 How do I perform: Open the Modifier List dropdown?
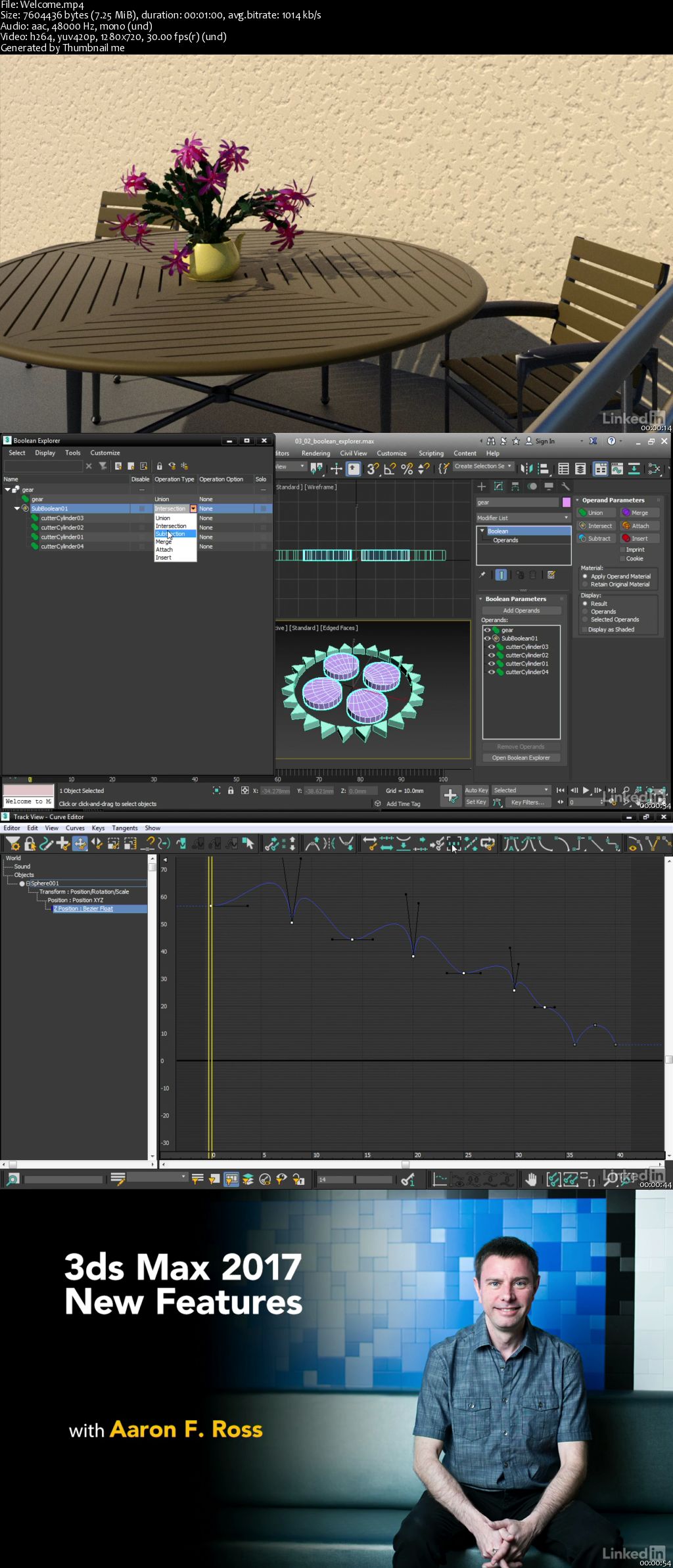tap(523, 518)
